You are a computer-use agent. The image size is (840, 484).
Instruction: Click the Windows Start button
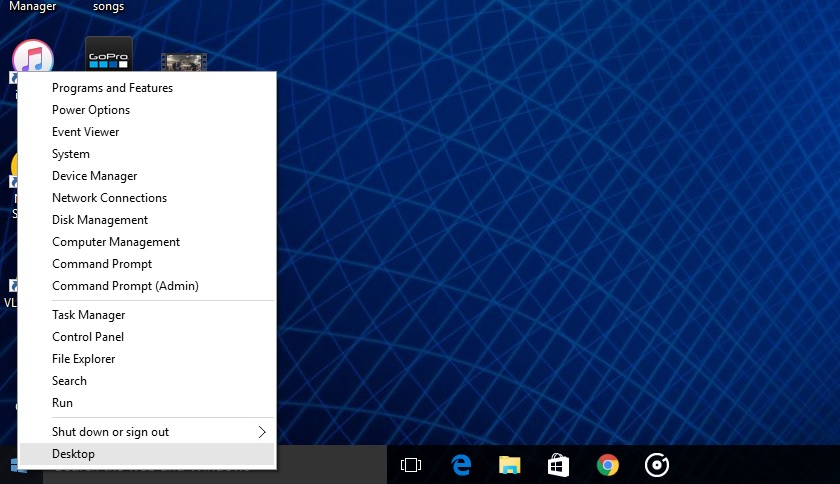click(x=18, y=465)
